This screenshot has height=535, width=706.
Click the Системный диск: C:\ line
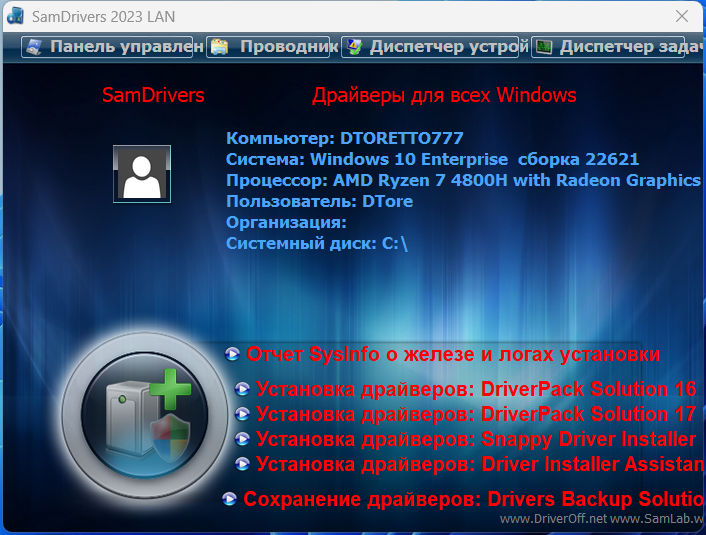tap(317, 244)
